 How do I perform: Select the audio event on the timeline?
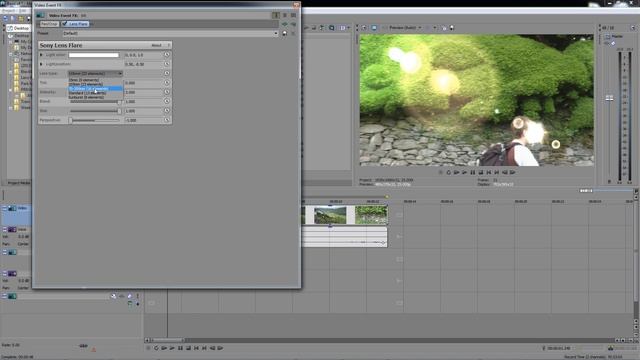point(344,237)
